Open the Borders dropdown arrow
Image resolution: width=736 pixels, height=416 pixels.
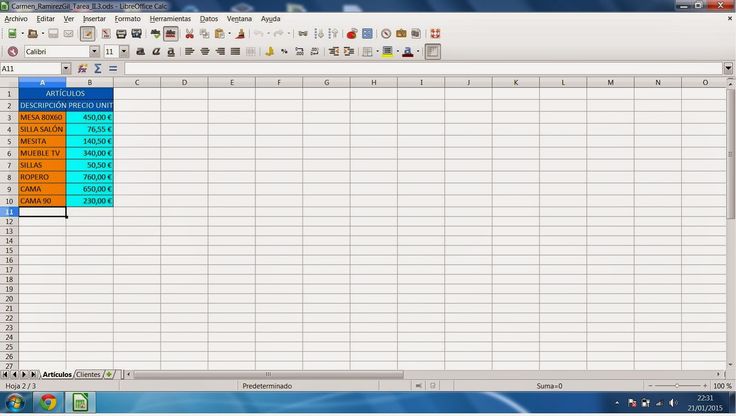pyautogui.click(x=377, y=52)
